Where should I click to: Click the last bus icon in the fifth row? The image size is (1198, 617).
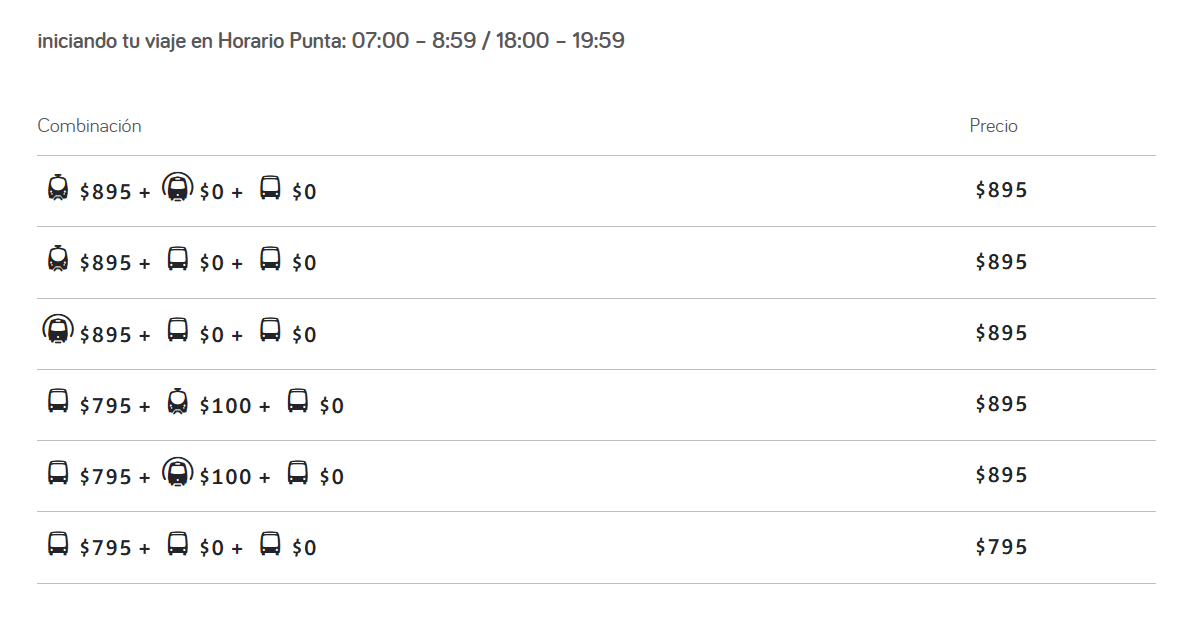tap(298, 472)
